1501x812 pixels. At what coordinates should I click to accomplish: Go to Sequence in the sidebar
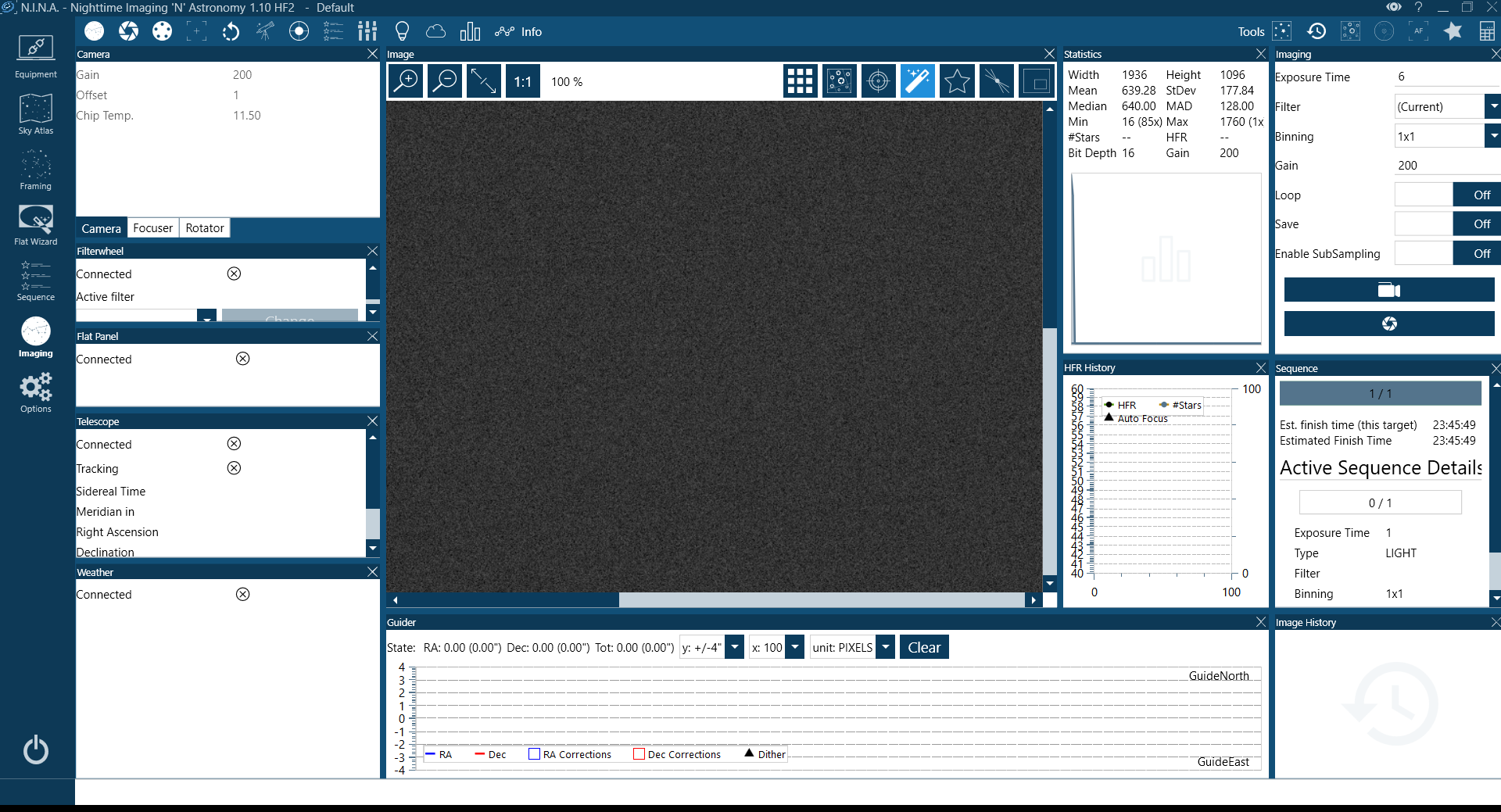tap(36, 281)
